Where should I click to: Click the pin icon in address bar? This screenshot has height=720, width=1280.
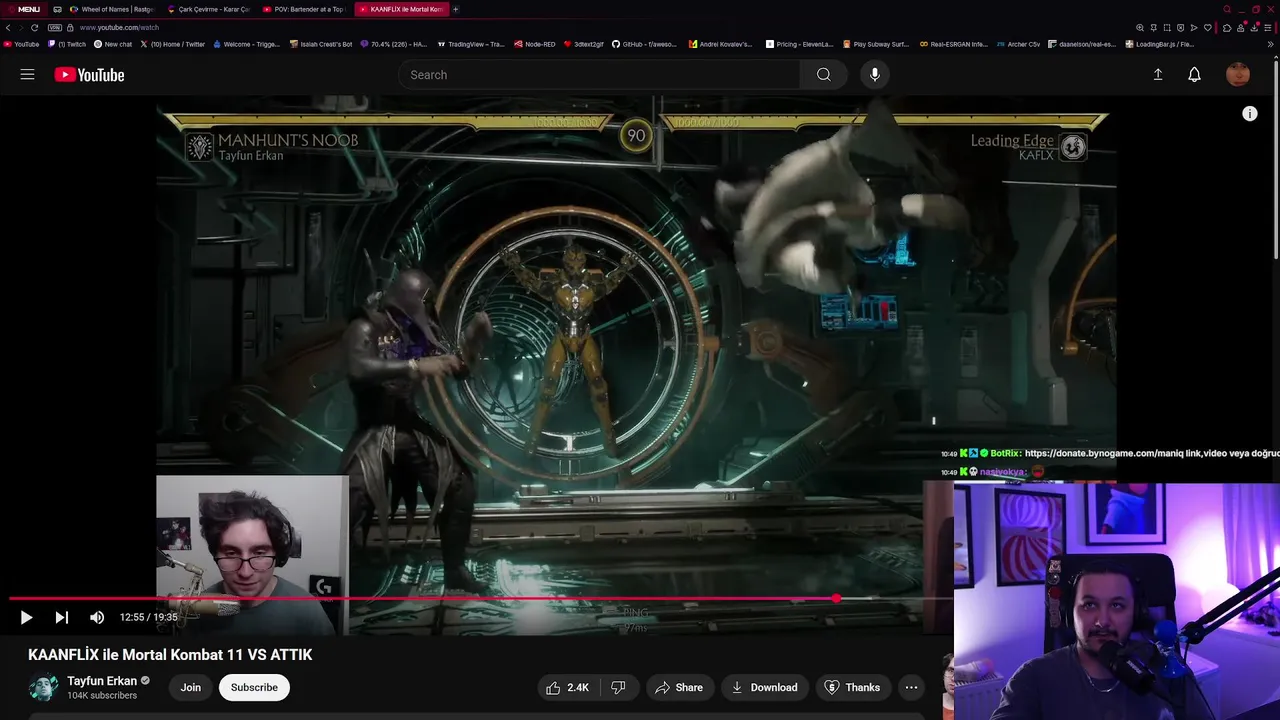(x=1154, y=28)
